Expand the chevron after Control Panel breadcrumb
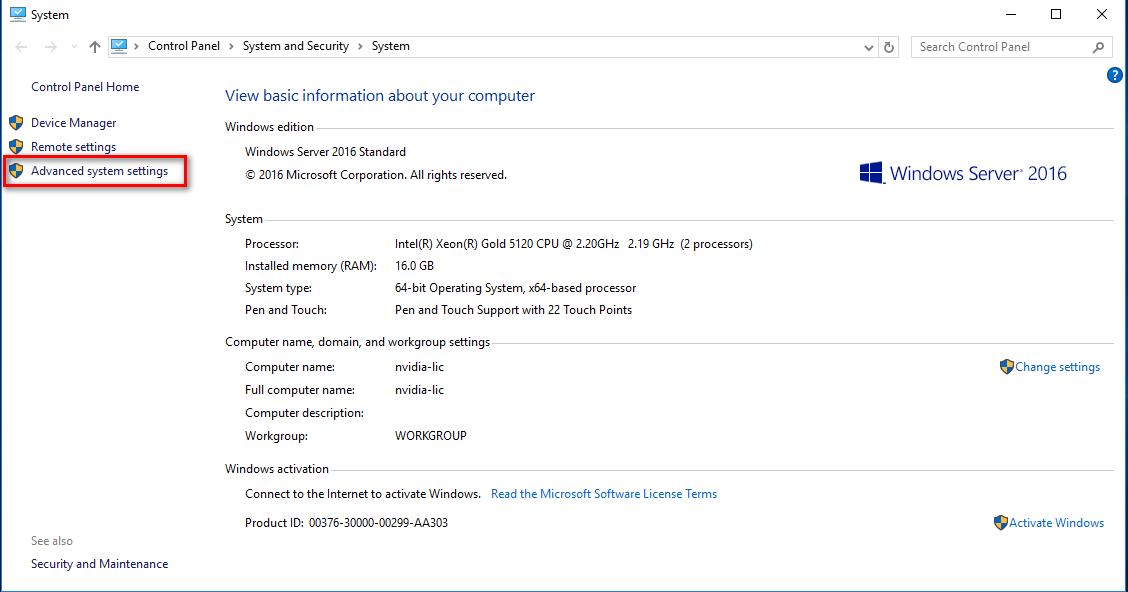Viewport: 1128px width, 592px height. click(x=230, y=46)
